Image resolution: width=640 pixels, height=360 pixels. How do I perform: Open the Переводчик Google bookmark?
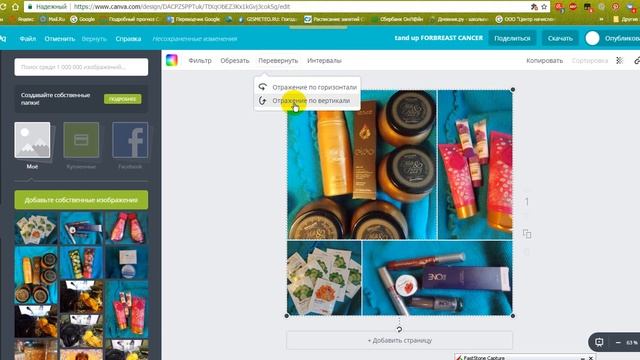194,19
